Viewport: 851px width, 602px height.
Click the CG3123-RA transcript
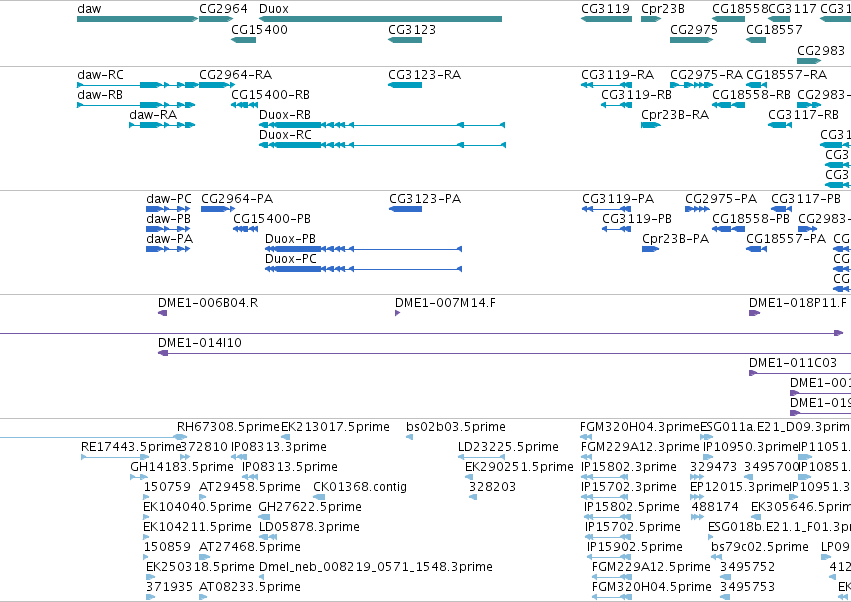(405, 85)
